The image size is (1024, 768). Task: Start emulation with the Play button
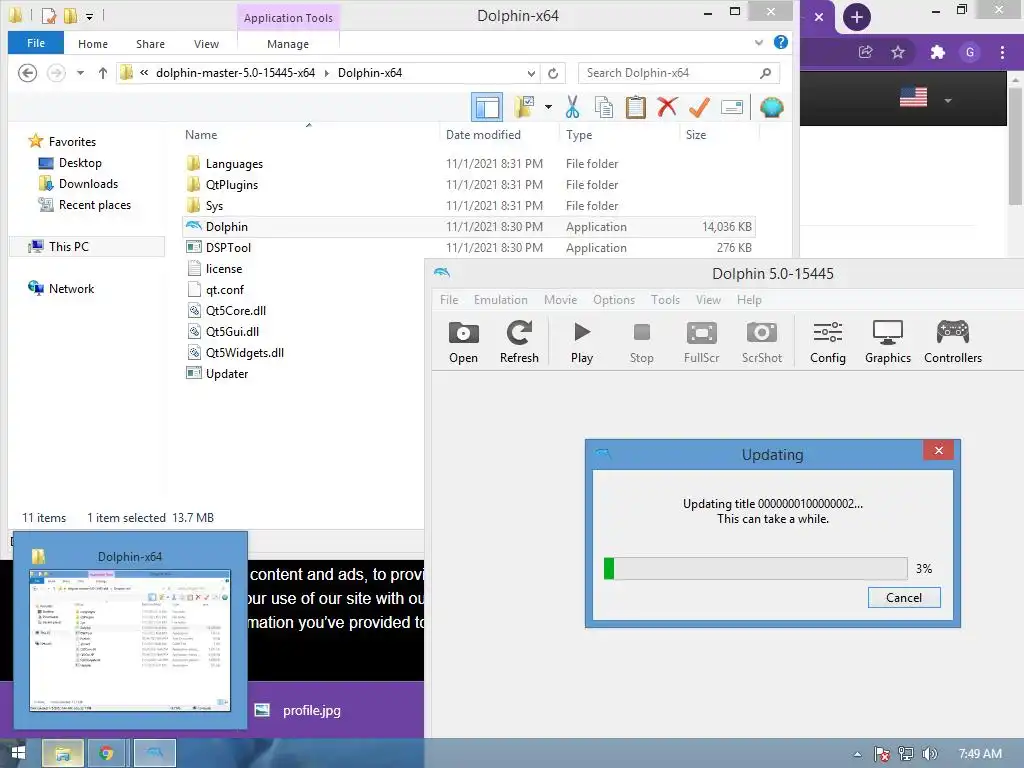582,342
